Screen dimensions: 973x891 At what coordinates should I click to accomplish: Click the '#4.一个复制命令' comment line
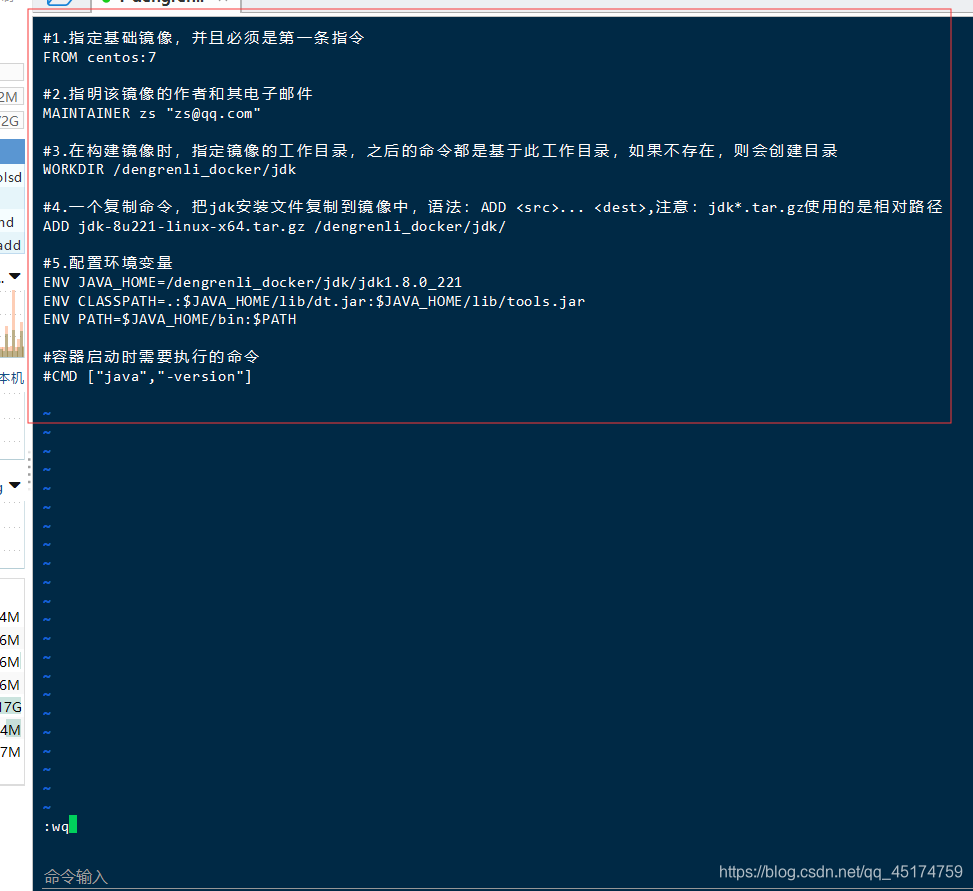click(x=493, y=207)
